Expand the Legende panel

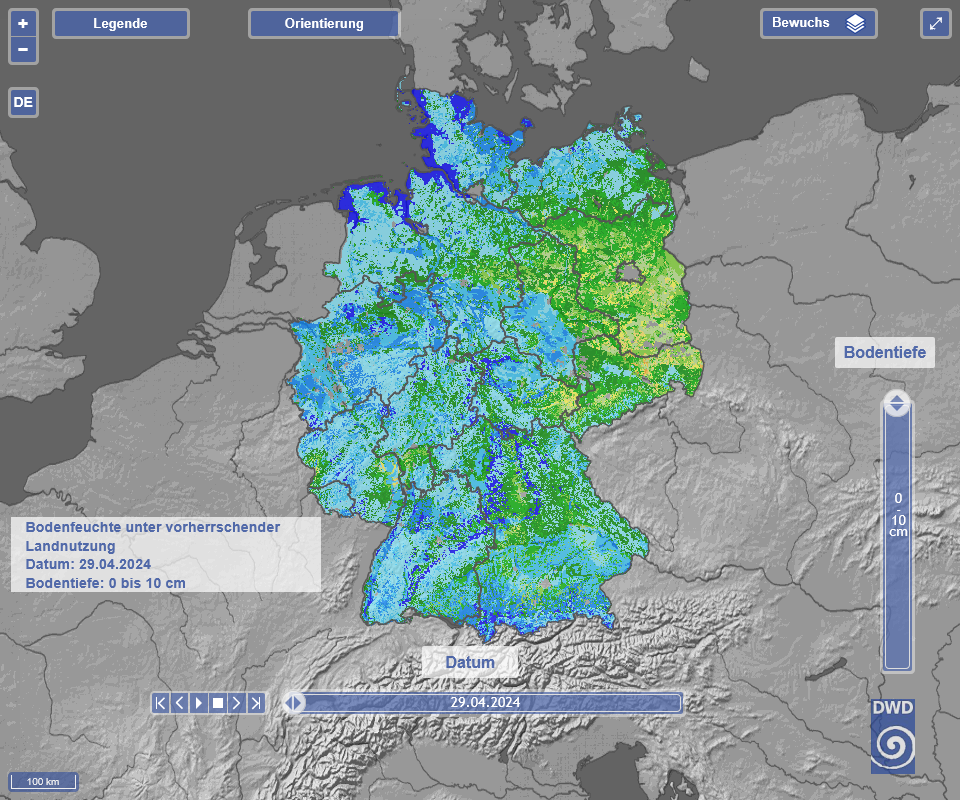(120, 24)
